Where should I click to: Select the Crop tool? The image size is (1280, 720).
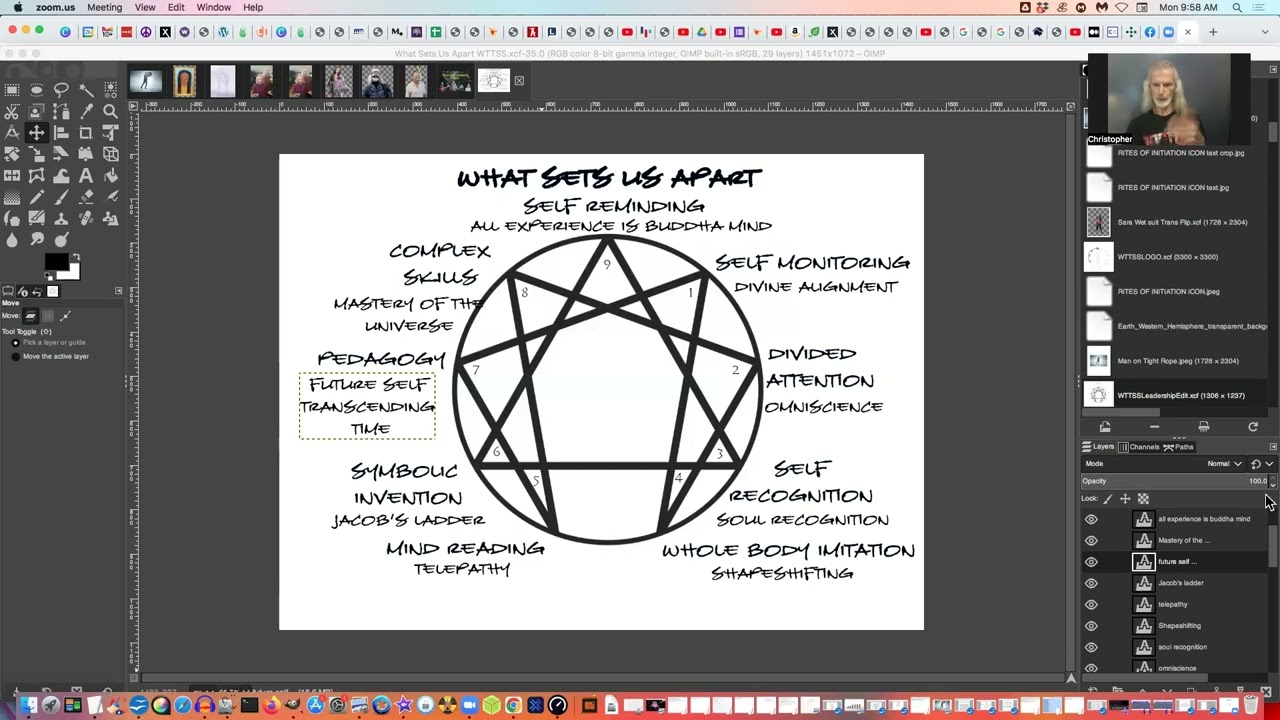pyautogui.click(x=86, y=132)
